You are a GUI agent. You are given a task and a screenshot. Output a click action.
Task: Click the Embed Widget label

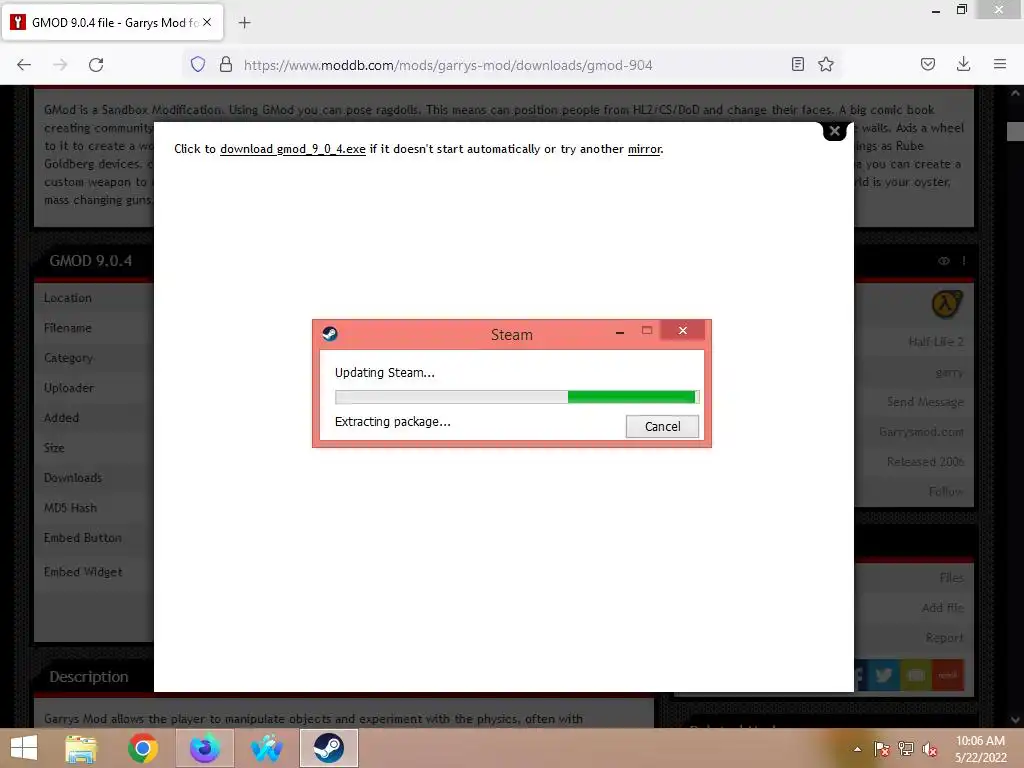[83, 571]
